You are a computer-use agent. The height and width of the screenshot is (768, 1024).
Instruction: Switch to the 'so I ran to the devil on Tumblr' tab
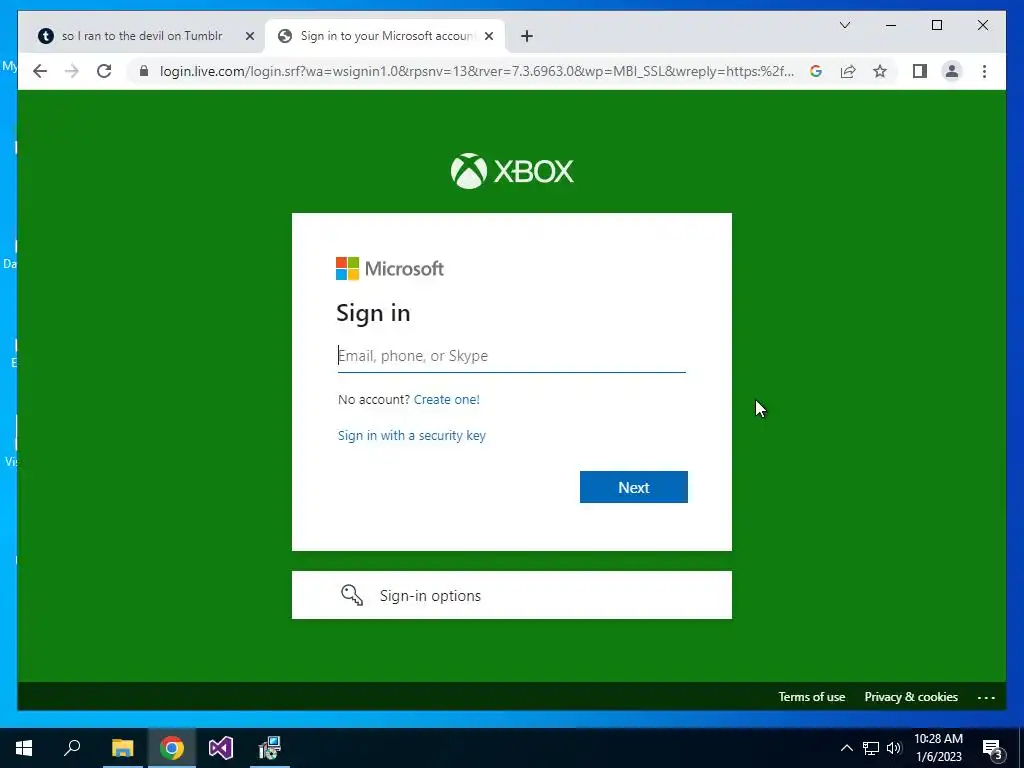coord(142,36)
